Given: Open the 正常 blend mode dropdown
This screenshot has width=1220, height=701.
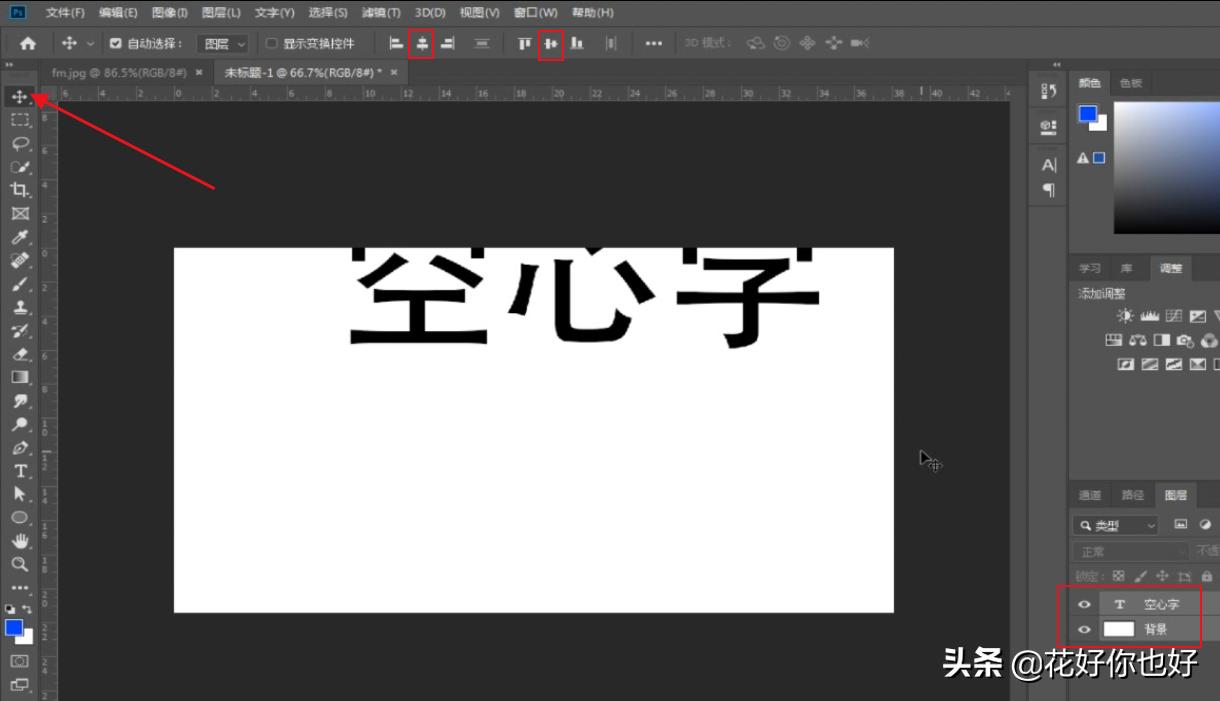Looking at the screenshot, I should 1130,551.
